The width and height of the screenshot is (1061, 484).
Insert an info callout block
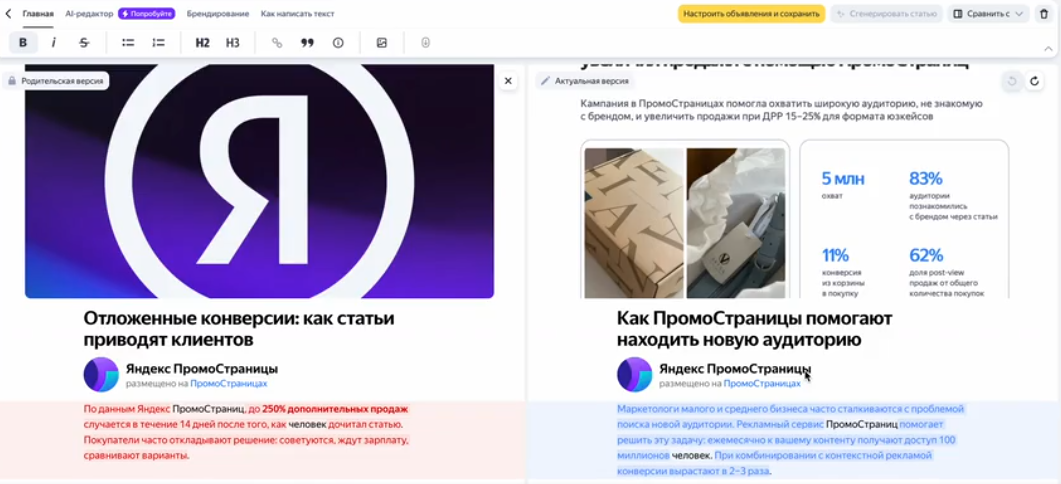tap(338, 43)
